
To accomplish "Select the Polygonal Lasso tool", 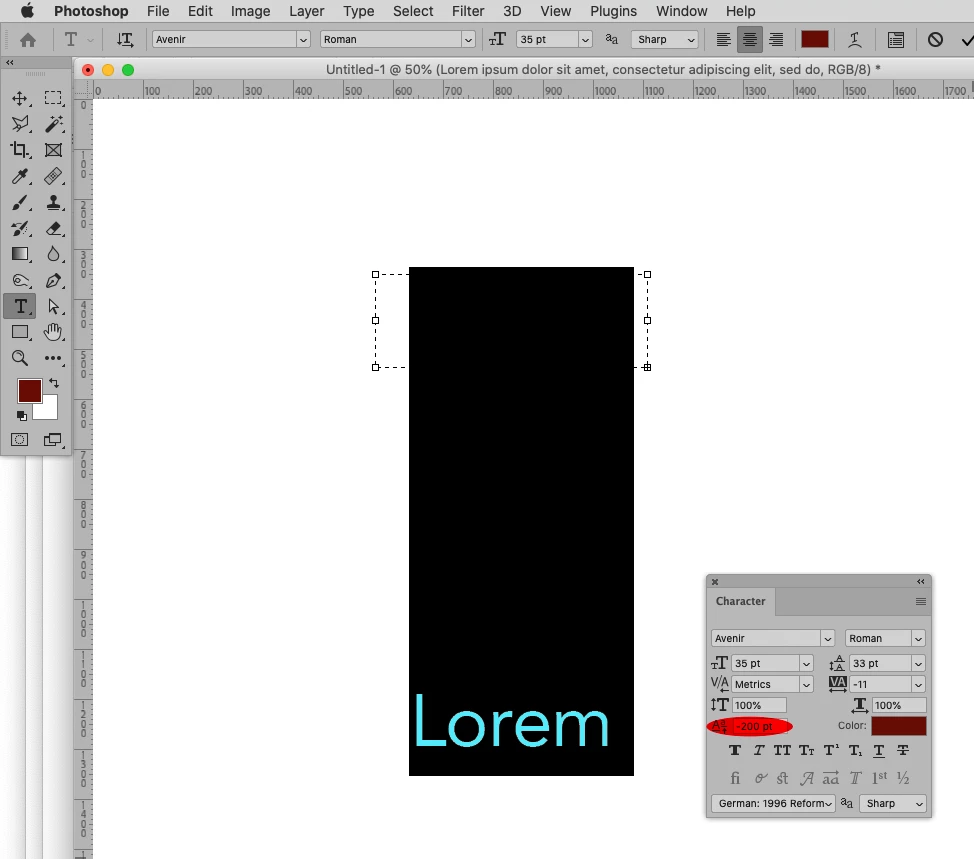I will 20,124.
